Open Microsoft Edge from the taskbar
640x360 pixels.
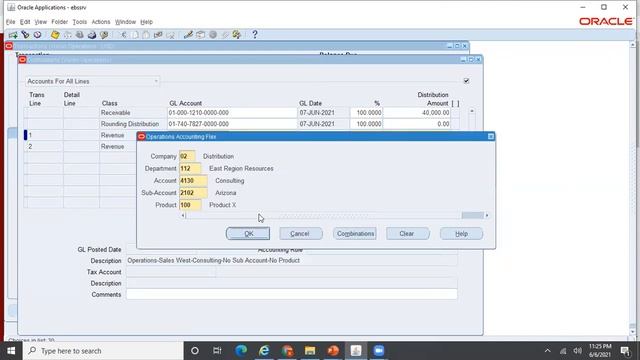[x=241, y=351]
